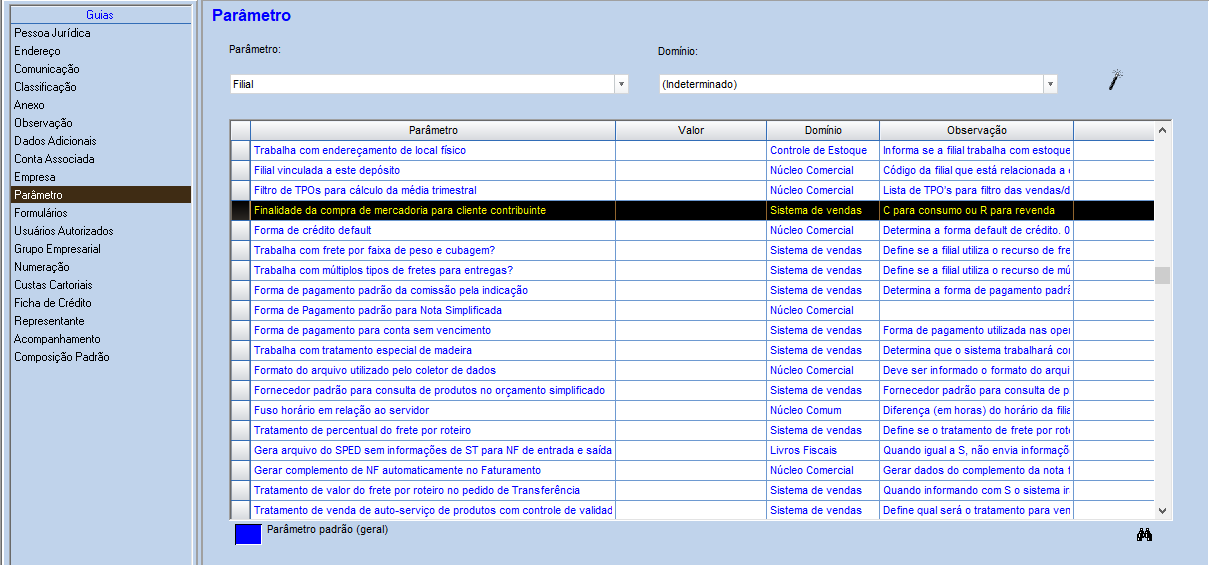Click the table scroll down arrow
Screen dimensions: 1210x565
coord(1162,510)
